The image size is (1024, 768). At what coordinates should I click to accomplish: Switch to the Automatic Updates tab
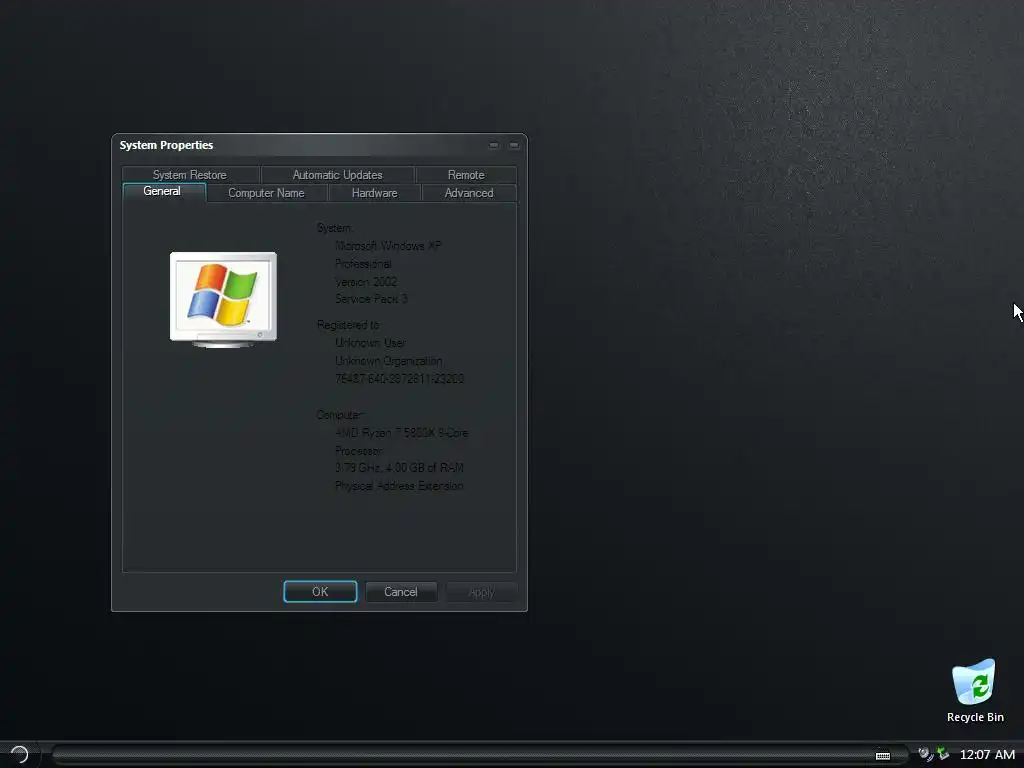pos(338,174)
